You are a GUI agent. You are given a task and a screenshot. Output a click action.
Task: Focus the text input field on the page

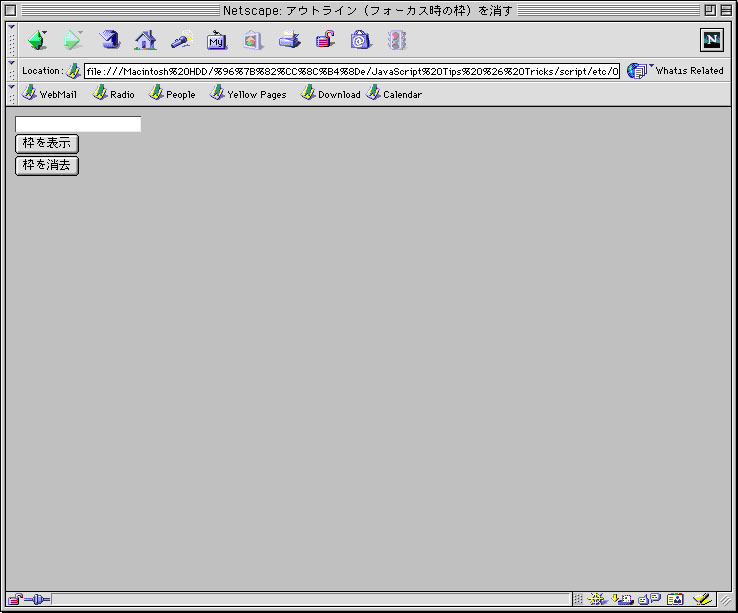click(78, 124)
